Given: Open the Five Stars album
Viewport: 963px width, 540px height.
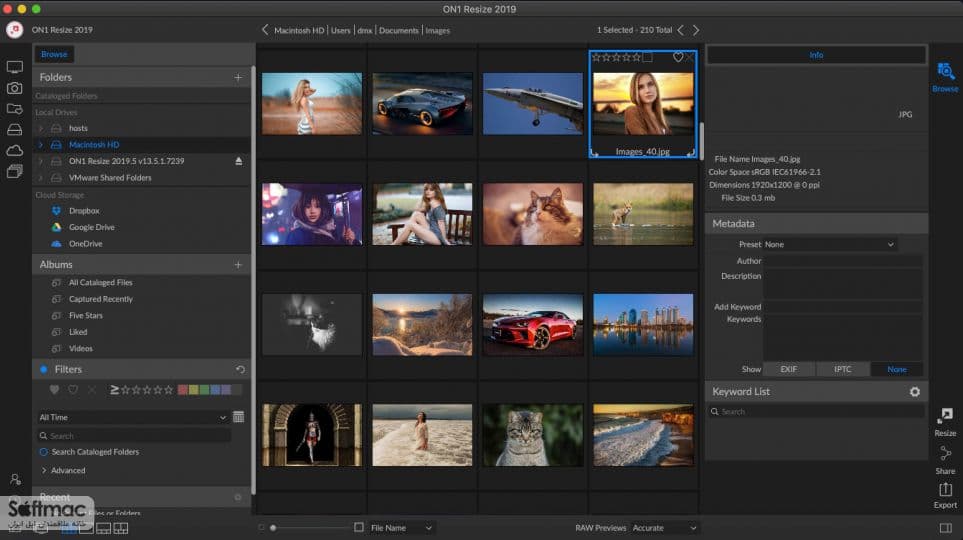Looking at the screenshot, I should pyautogui.click(x=86, y=315).
